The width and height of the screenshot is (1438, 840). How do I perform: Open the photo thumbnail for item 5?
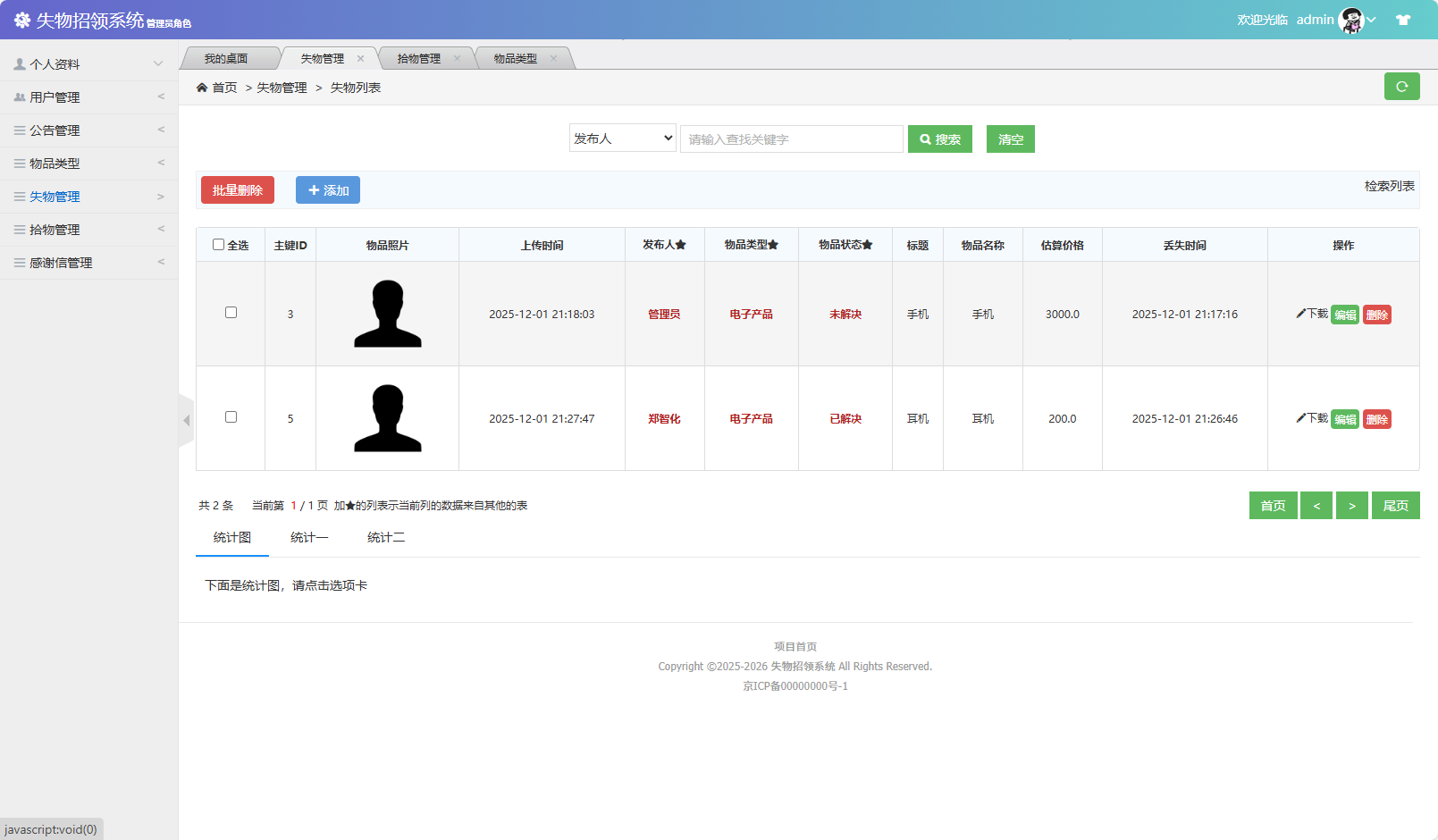click(x=387, y=418)
